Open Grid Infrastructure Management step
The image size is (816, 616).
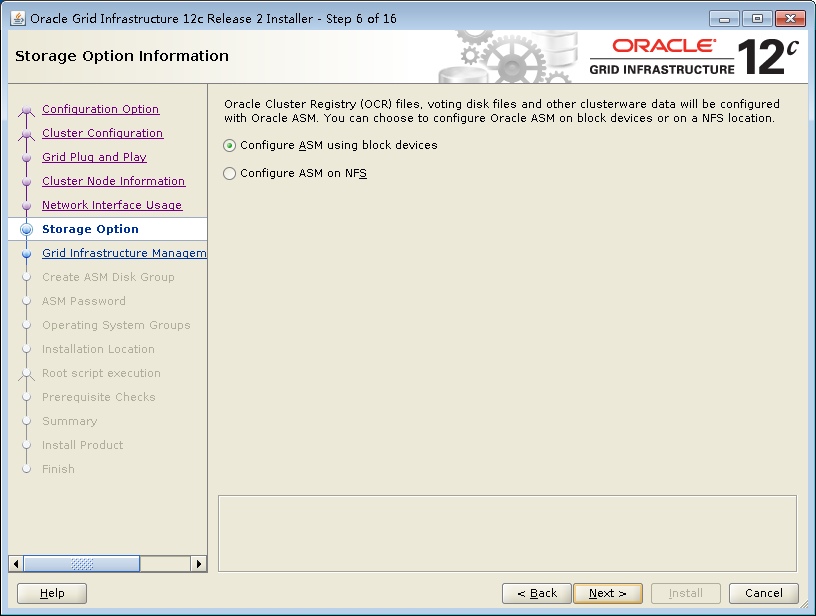(123, 253)
